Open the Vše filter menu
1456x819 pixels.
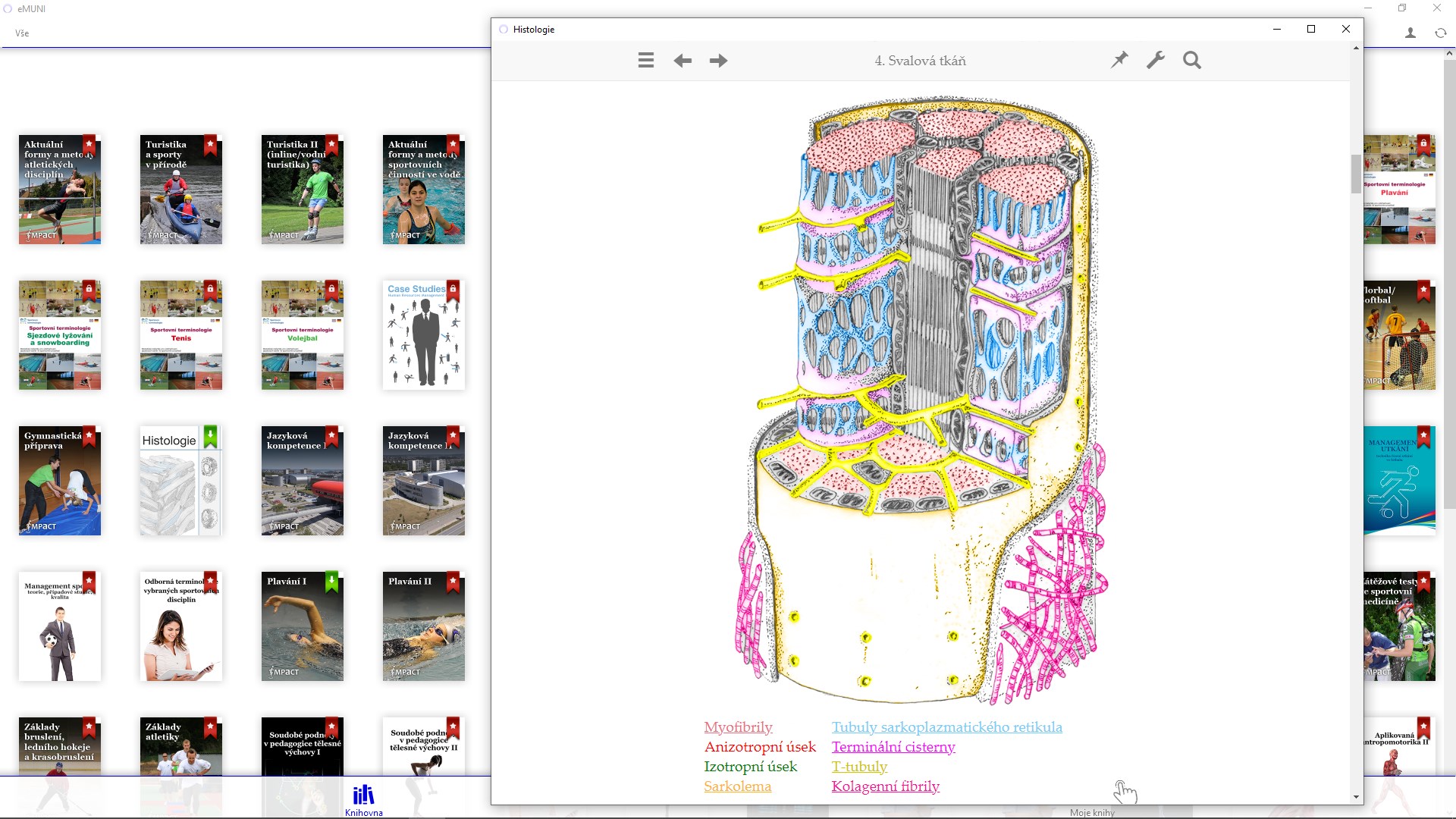coord(22,33)
